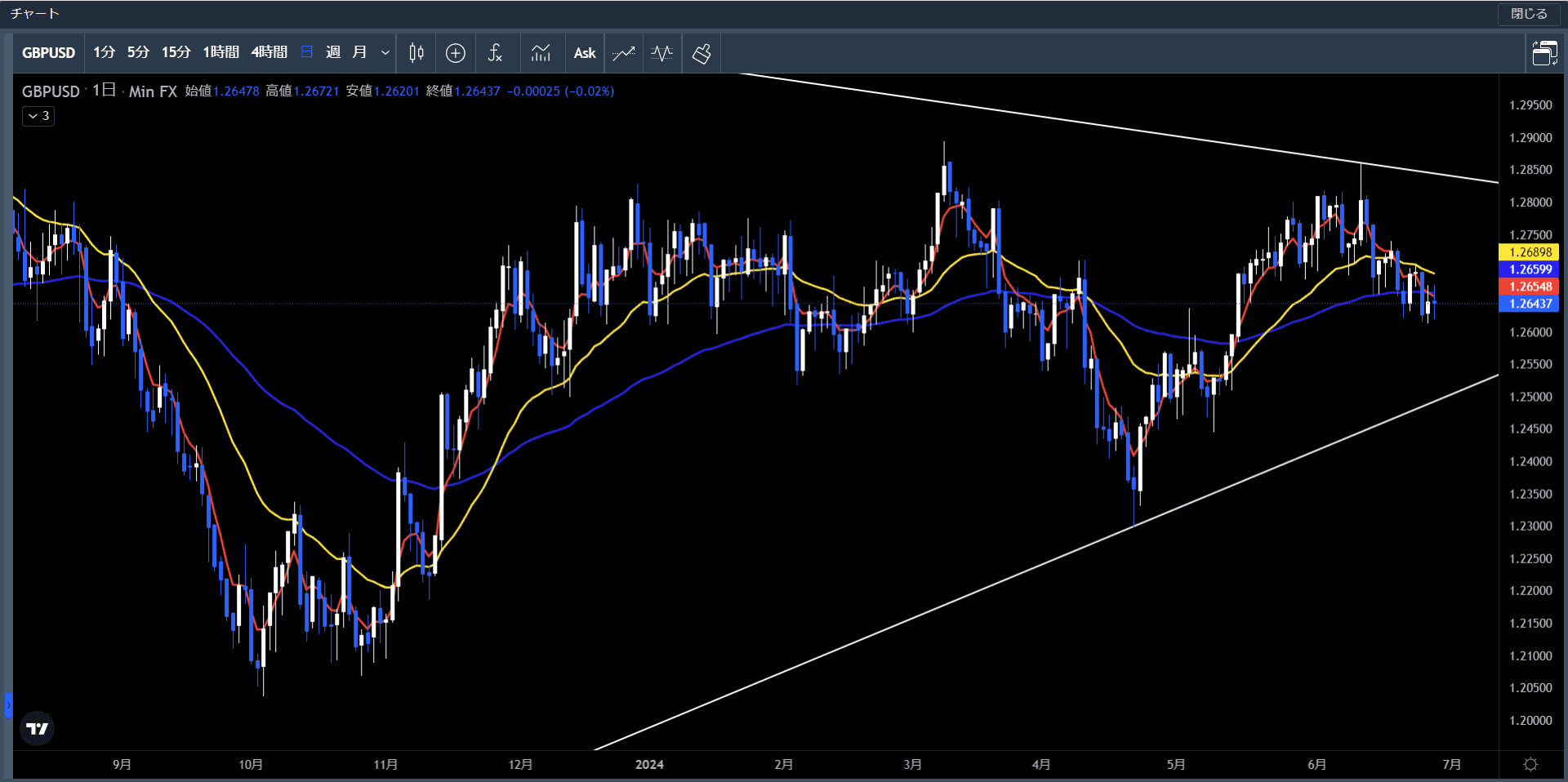Select the 月 monthly timeframe

pos(359,53)
